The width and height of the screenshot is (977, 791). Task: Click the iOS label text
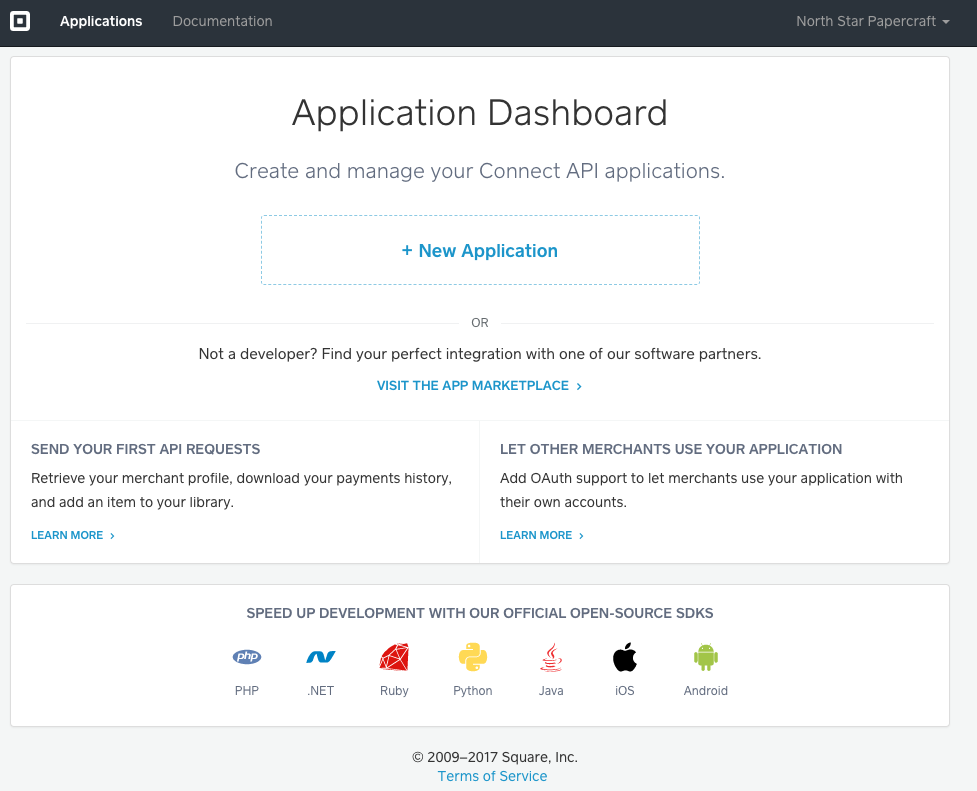pos(625,691)
